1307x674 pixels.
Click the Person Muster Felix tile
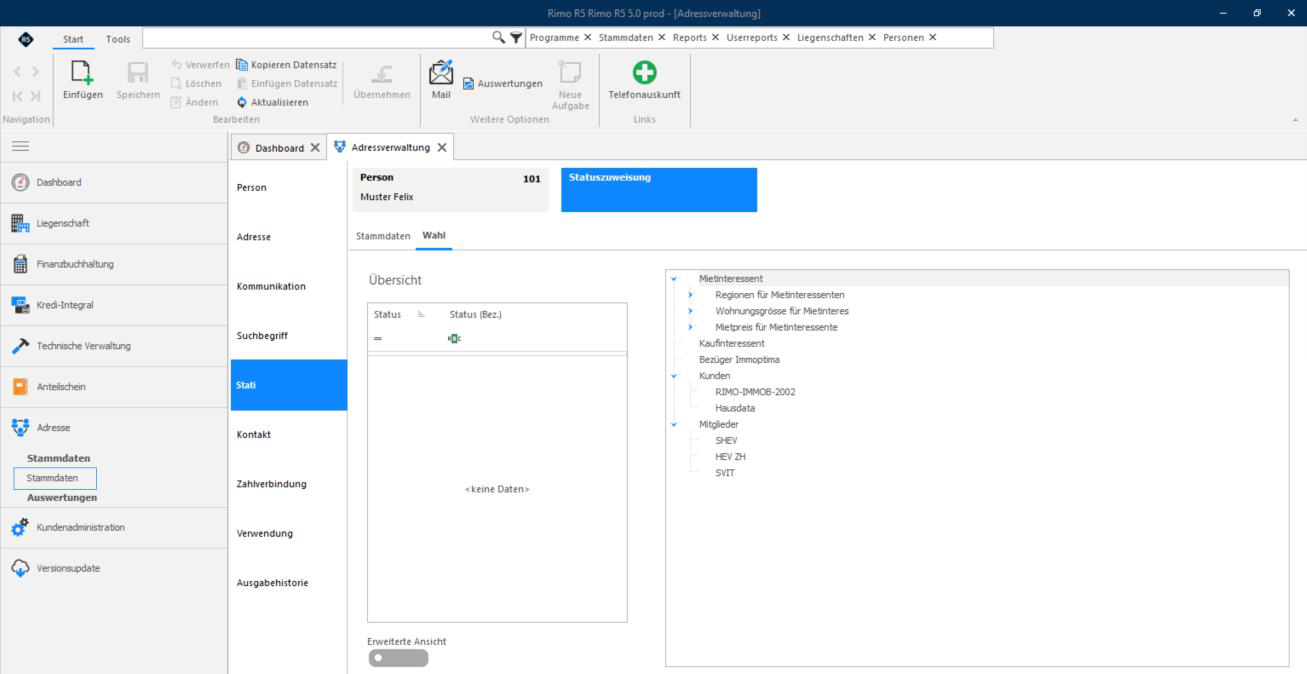click(450, 190)
